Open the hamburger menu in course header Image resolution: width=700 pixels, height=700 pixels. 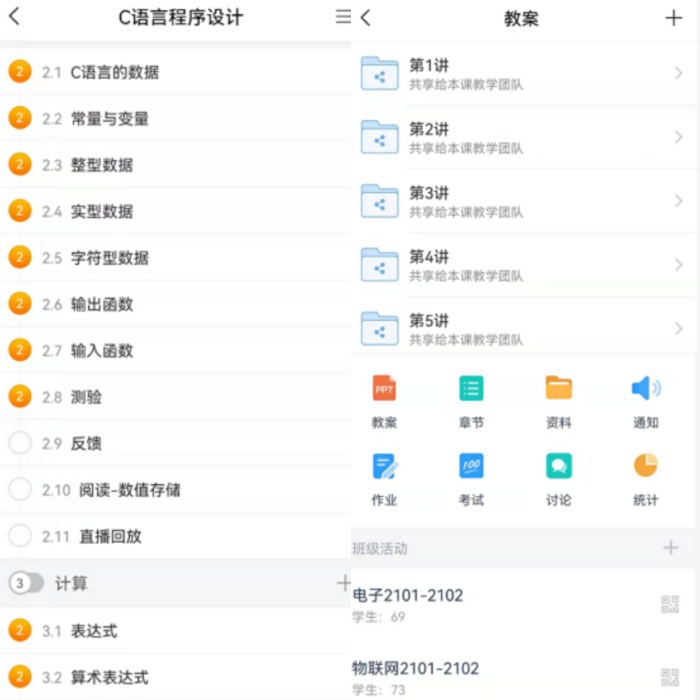tap(342, 17)
